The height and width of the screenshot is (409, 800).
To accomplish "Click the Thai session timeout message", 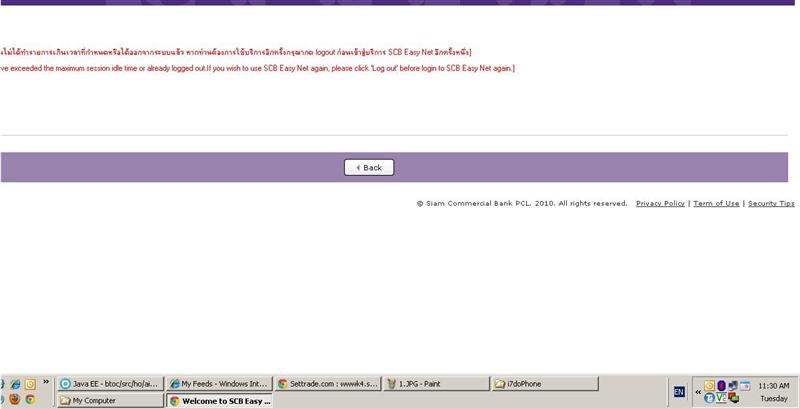I will [x=236, y=52].
